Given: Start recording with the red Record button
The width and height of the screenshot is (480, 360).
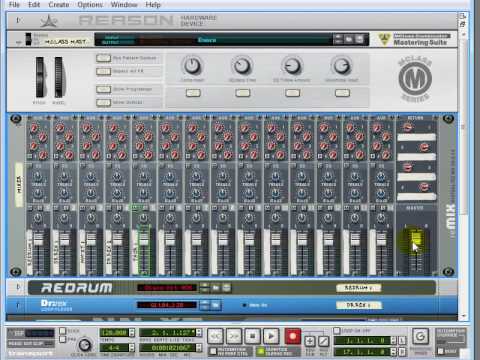Looking at the screenshot, I should pos(293,336).
